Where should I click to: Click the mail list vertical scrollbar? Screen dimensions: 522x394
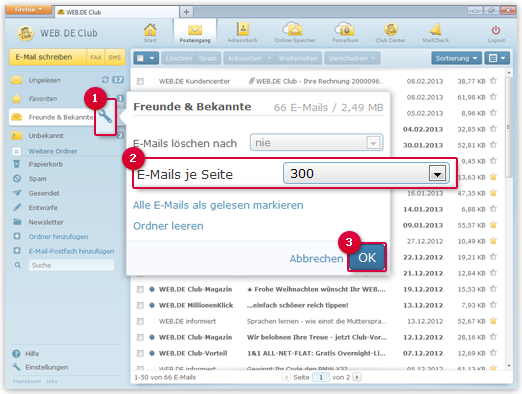509,127
